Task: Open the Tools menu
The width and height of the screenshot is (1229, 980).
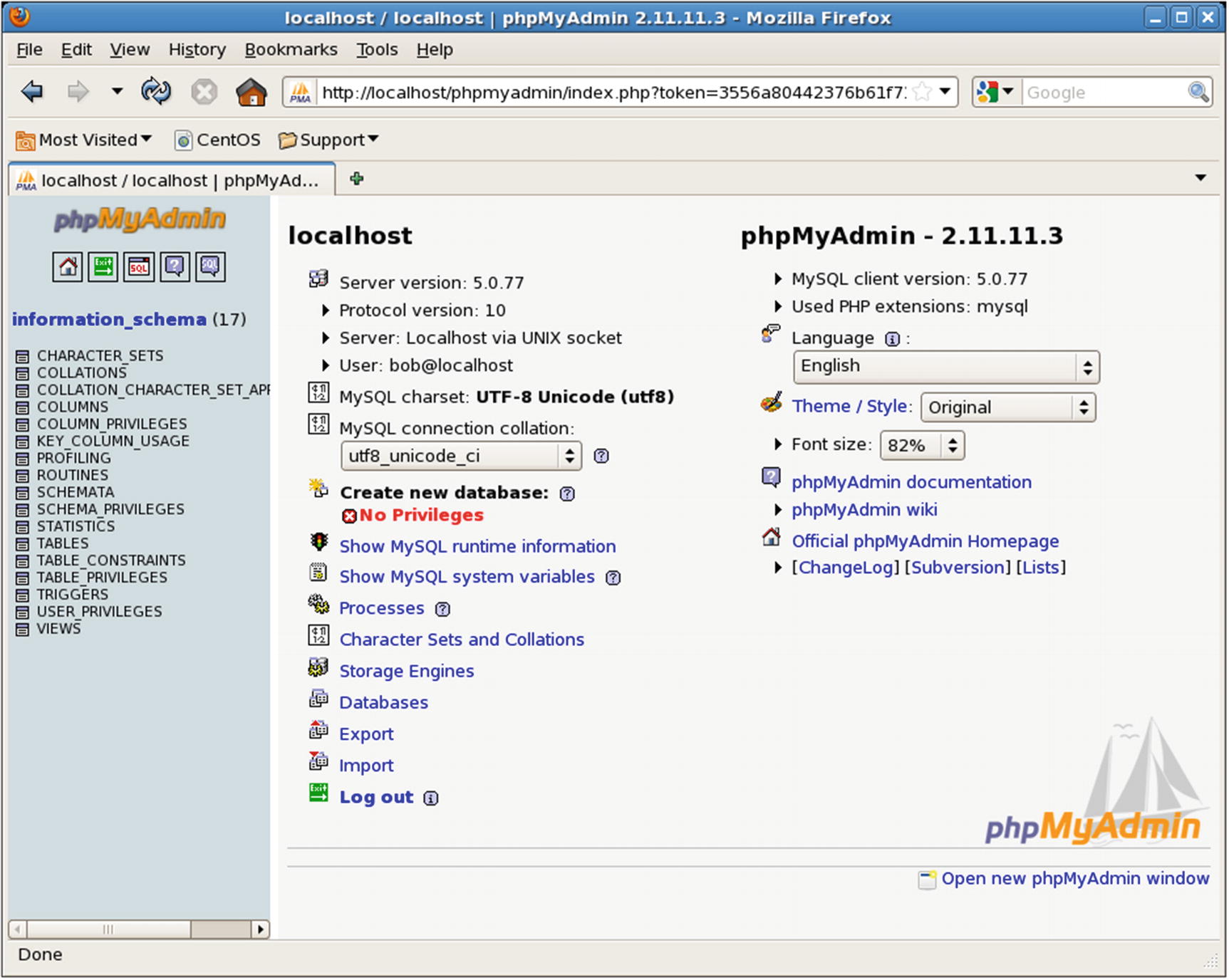Action: coord(377,50)
